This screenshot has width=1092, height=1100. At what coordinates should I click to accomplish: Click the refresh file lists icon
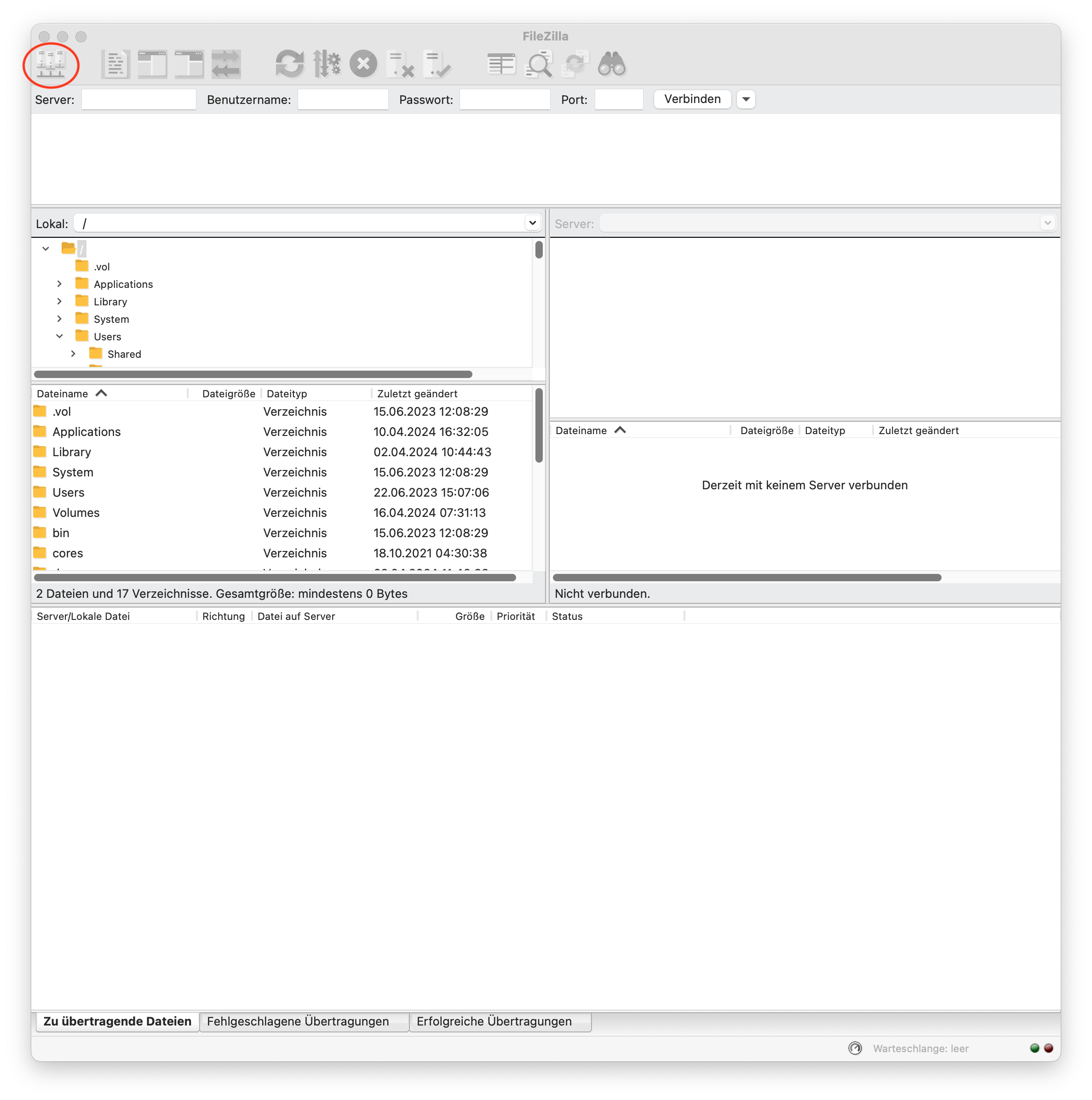[x=289, y=64]
